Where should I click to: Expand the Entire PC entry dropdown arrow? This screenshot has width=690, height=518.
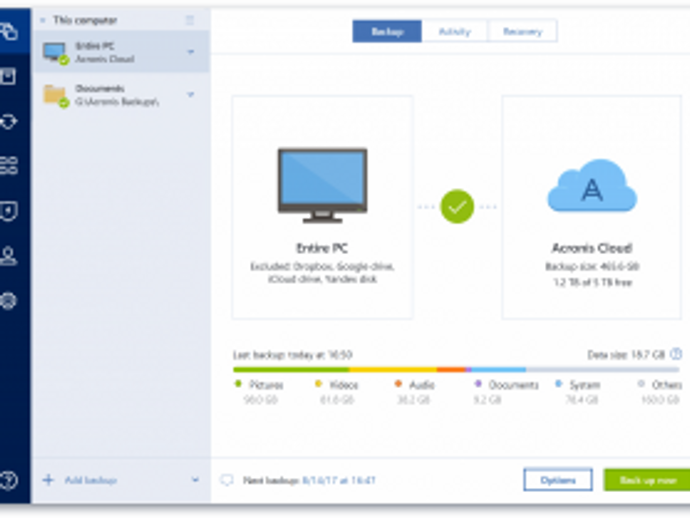coord(191,52)
